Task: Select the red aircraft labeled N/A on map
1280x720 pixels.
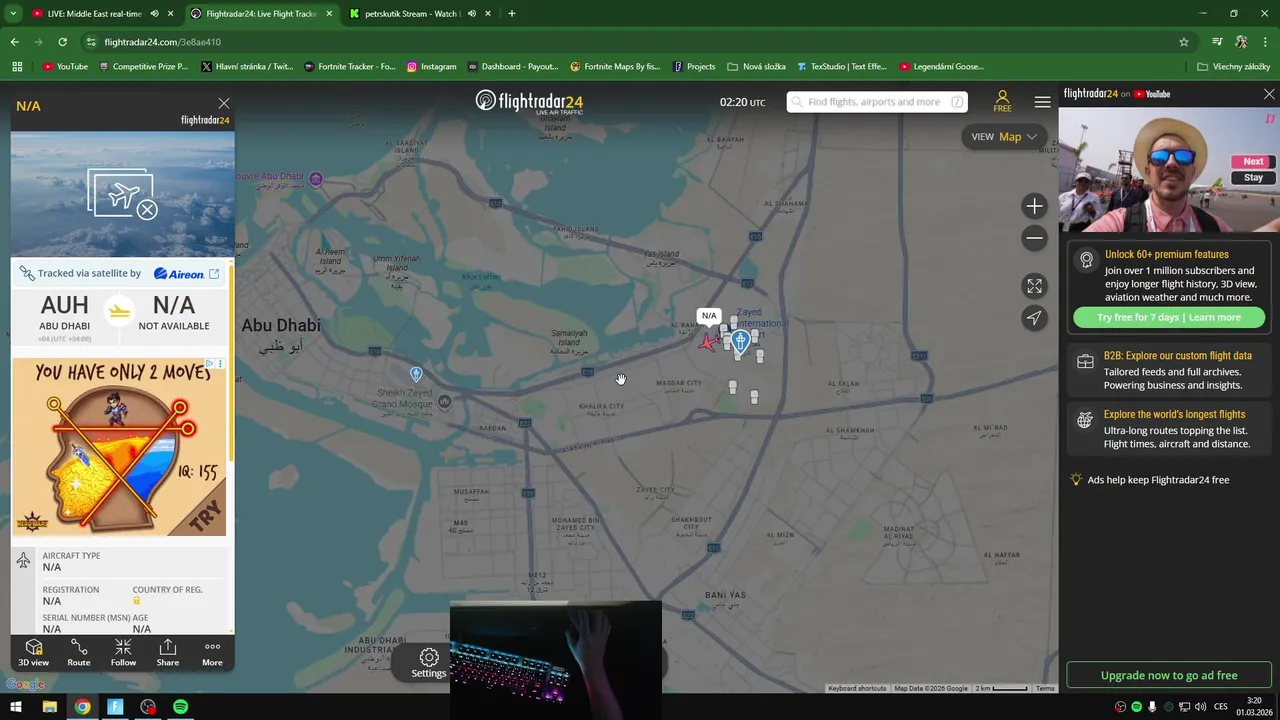Action: [708, 342]
